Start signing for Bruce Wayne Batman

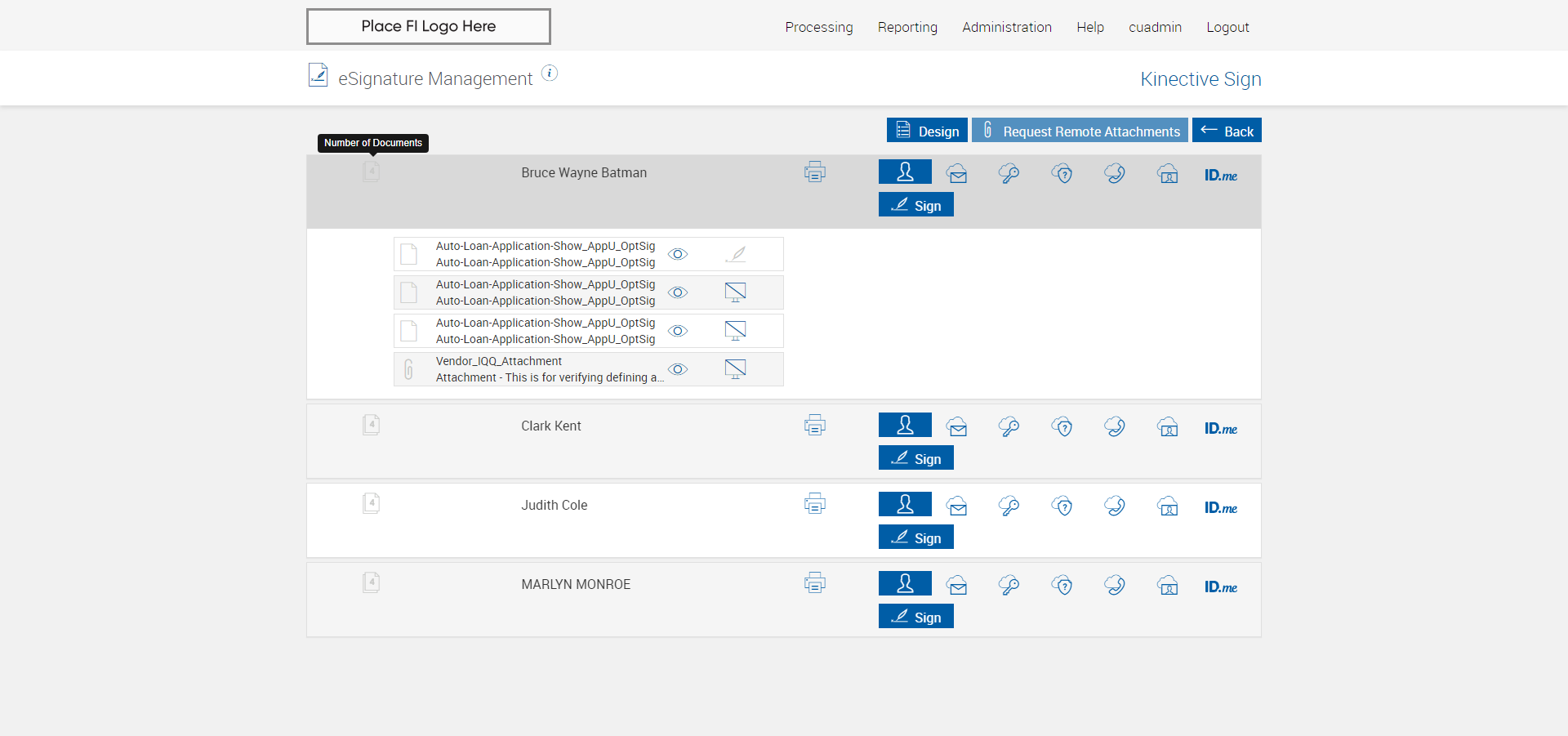[916, 205]
